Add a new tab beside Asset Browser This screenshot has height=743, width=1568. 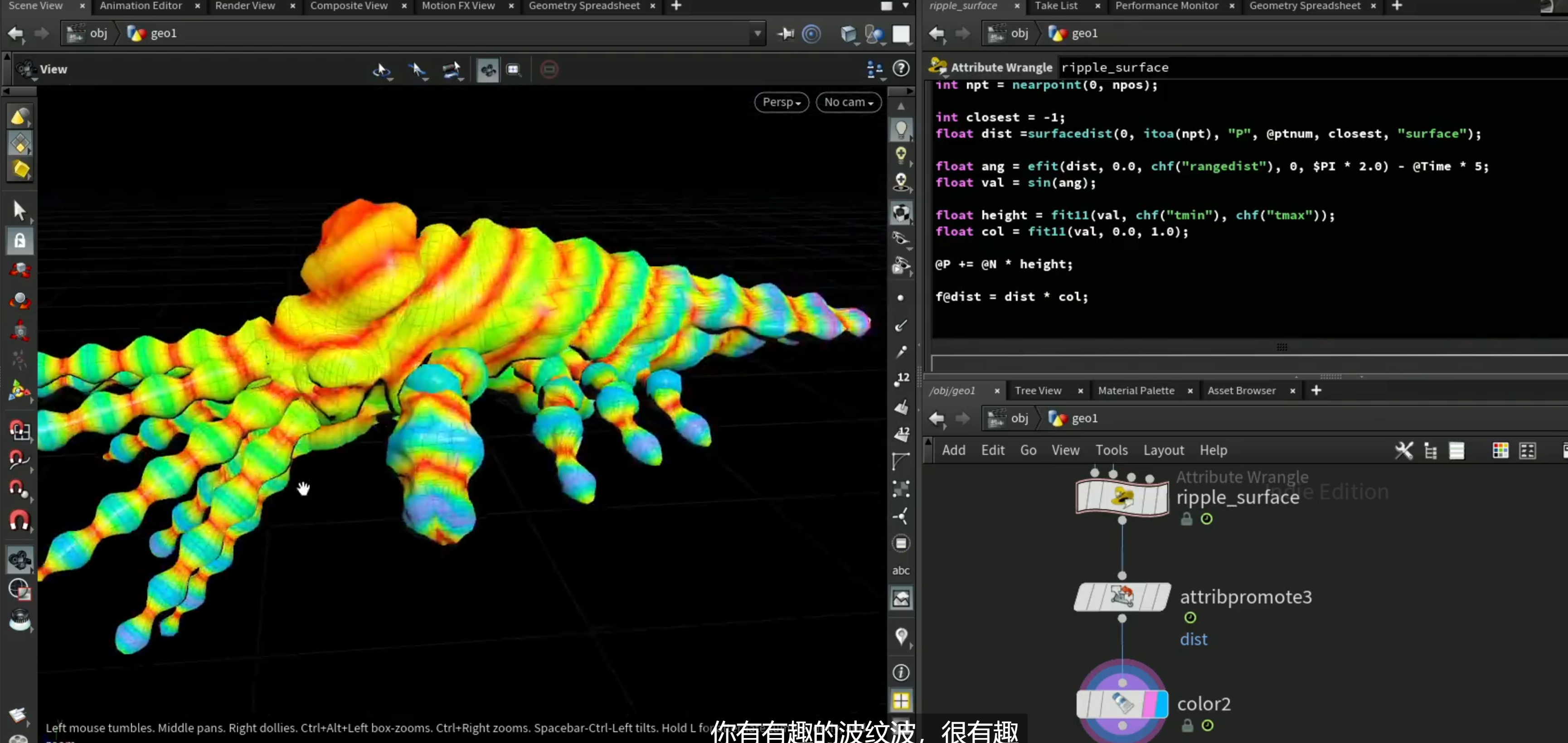[1316, 391]
